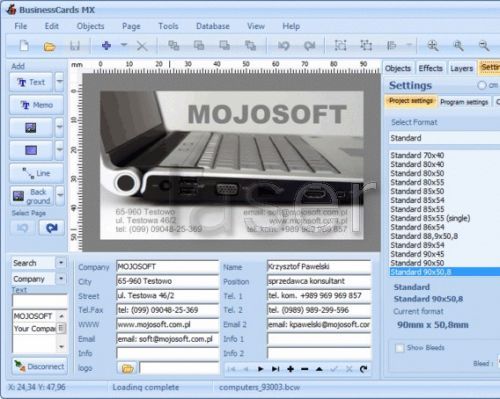500x399 pixels.
Task: Click the second object ordering icon
Action: (x=199, y=45)
